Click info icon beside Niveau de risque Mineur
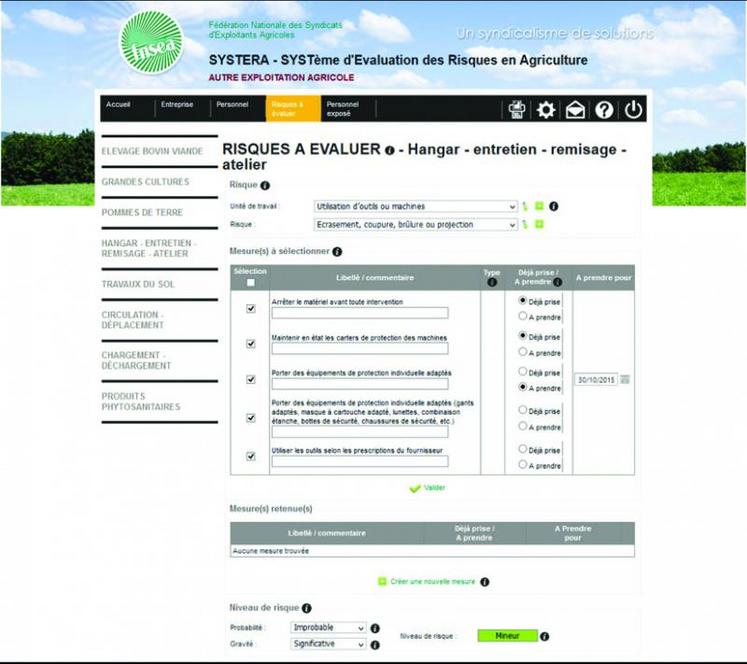The height and width of the screenshot is (664, 747). pyautogui.click(x=545, y=636)
